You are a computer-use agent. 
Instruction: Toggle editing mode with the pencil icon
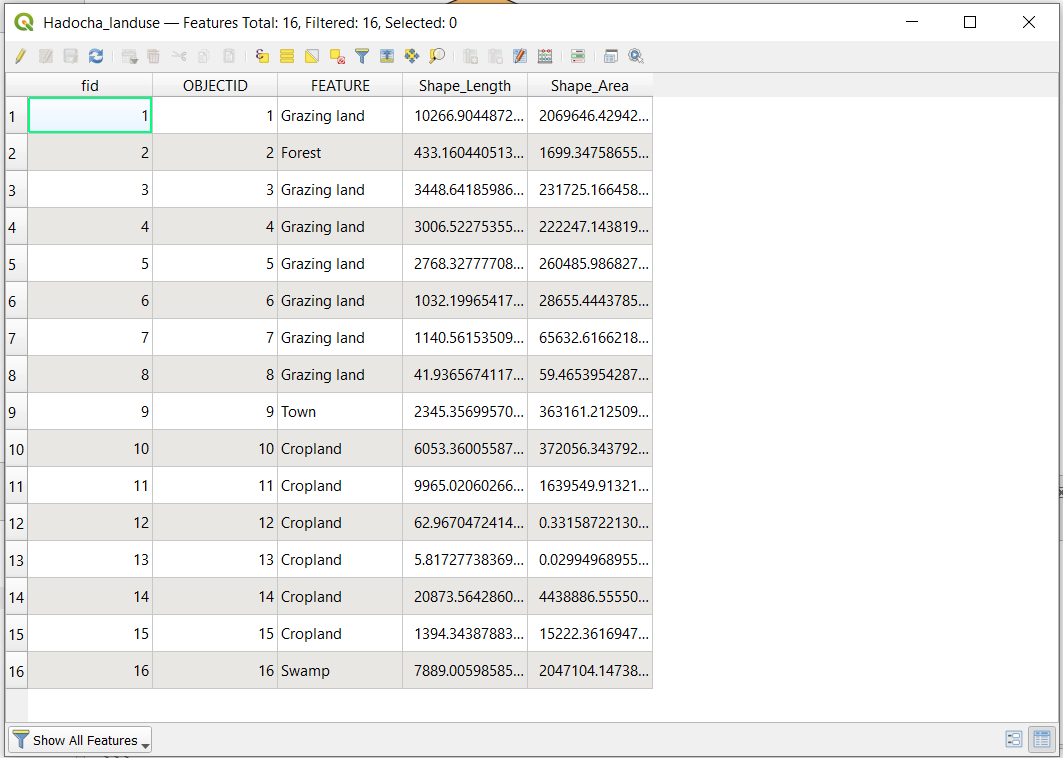click(20, 56)
